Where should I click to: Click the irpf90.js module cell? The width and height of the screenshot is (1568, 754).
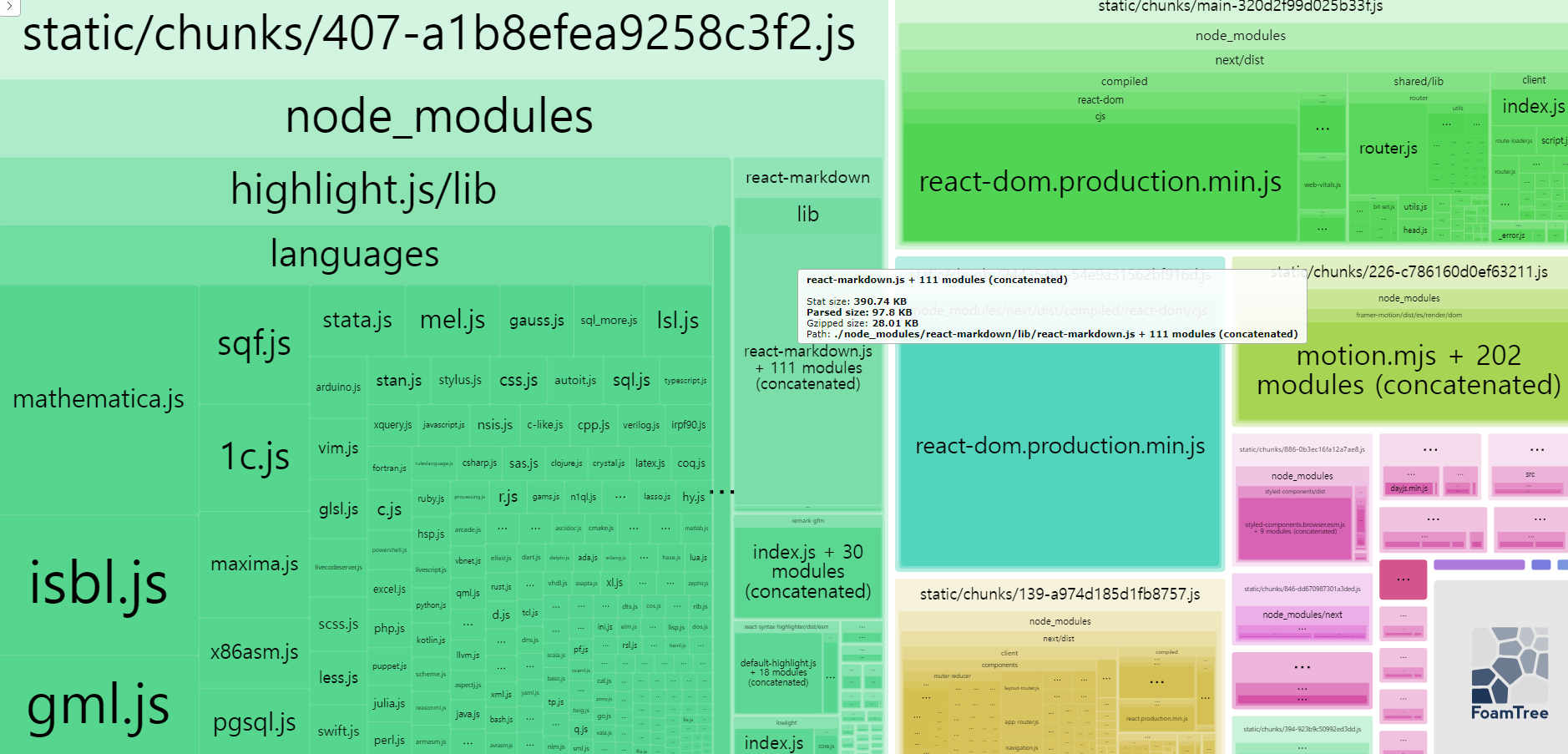tap(689, 425)
